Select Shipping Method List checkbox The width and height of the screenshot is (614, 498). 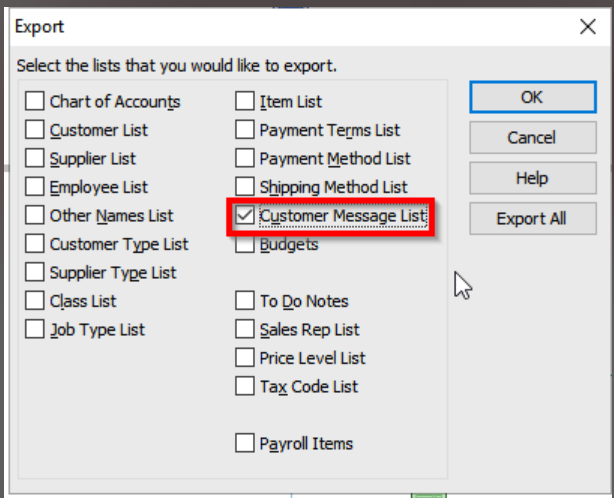point(245,187)
